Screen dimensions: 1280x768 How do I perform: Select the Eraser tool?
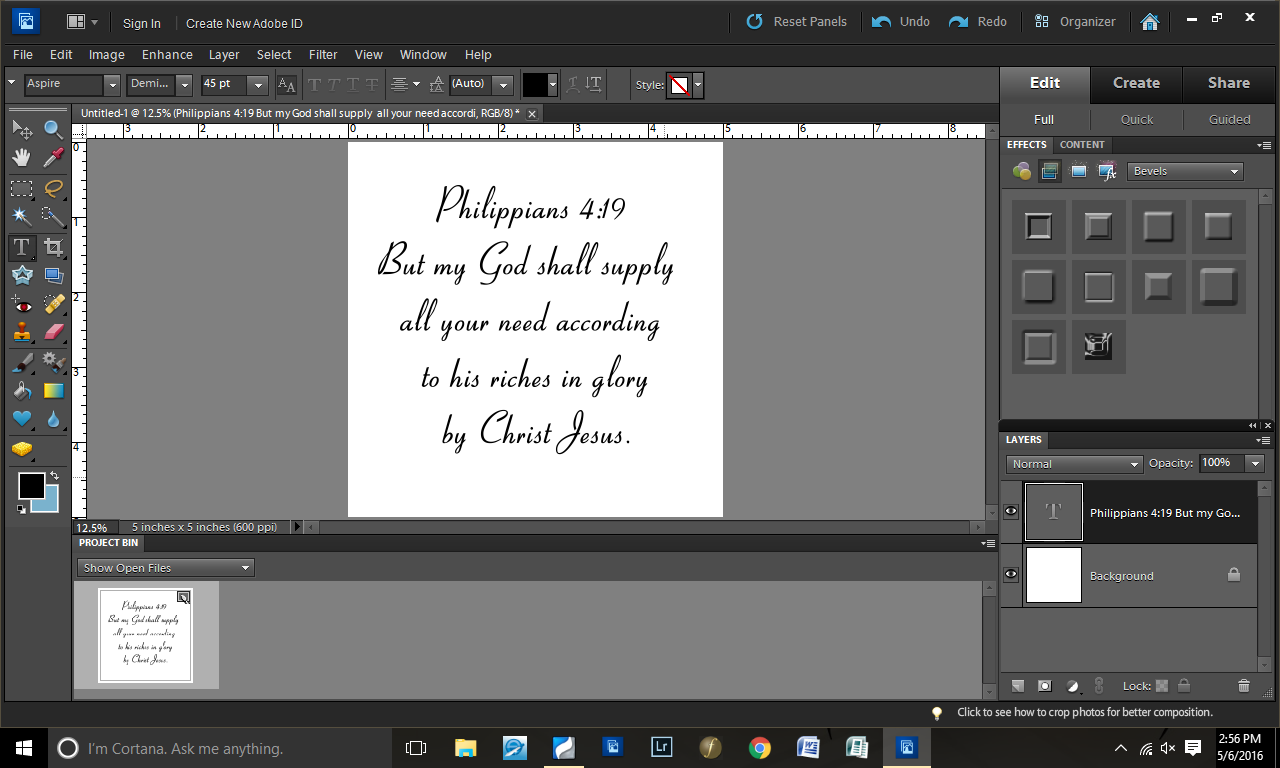click(53, 331)
